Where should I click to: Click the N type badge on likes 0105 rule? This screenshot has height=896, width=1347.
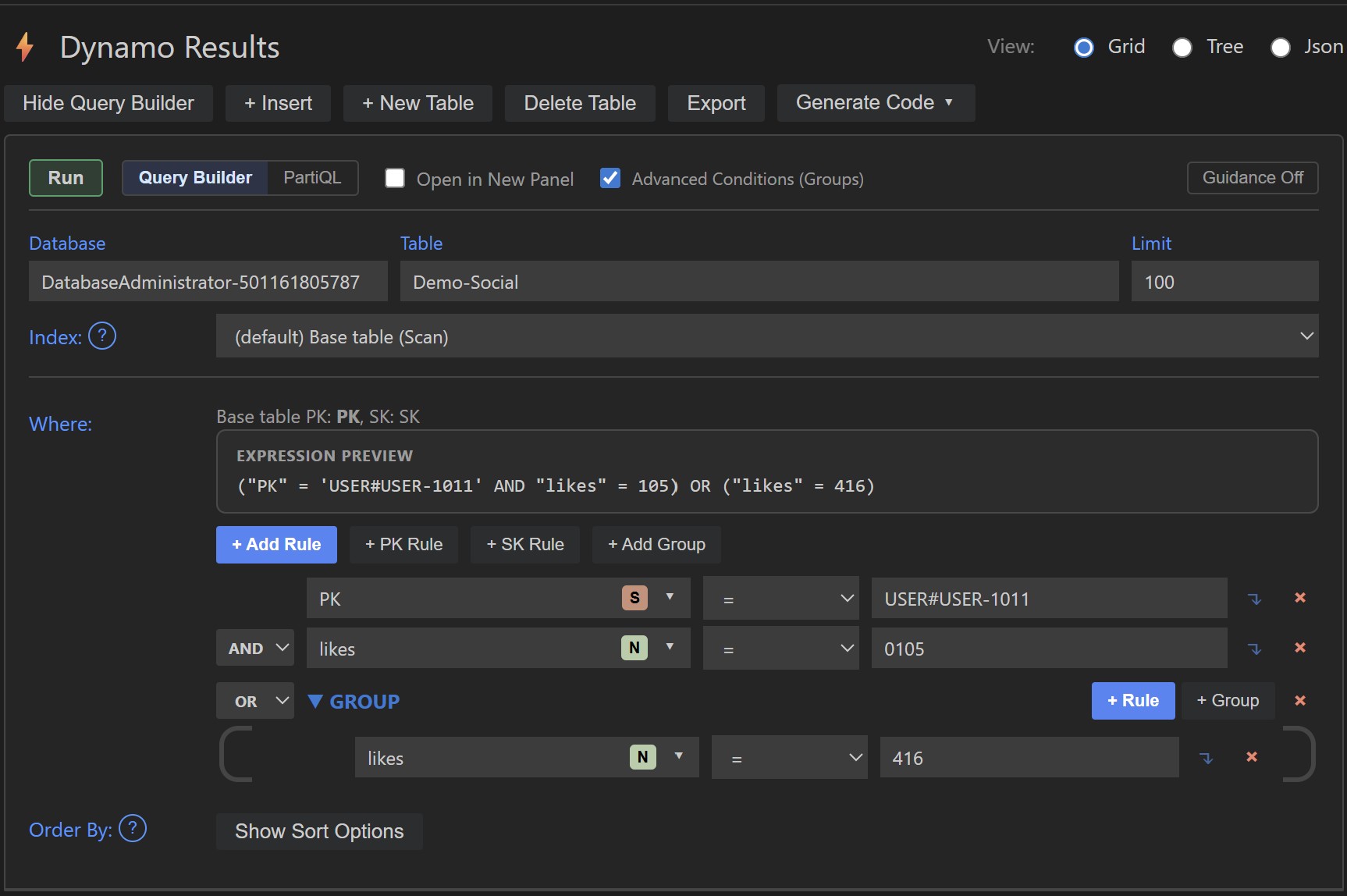click(634, 648)
